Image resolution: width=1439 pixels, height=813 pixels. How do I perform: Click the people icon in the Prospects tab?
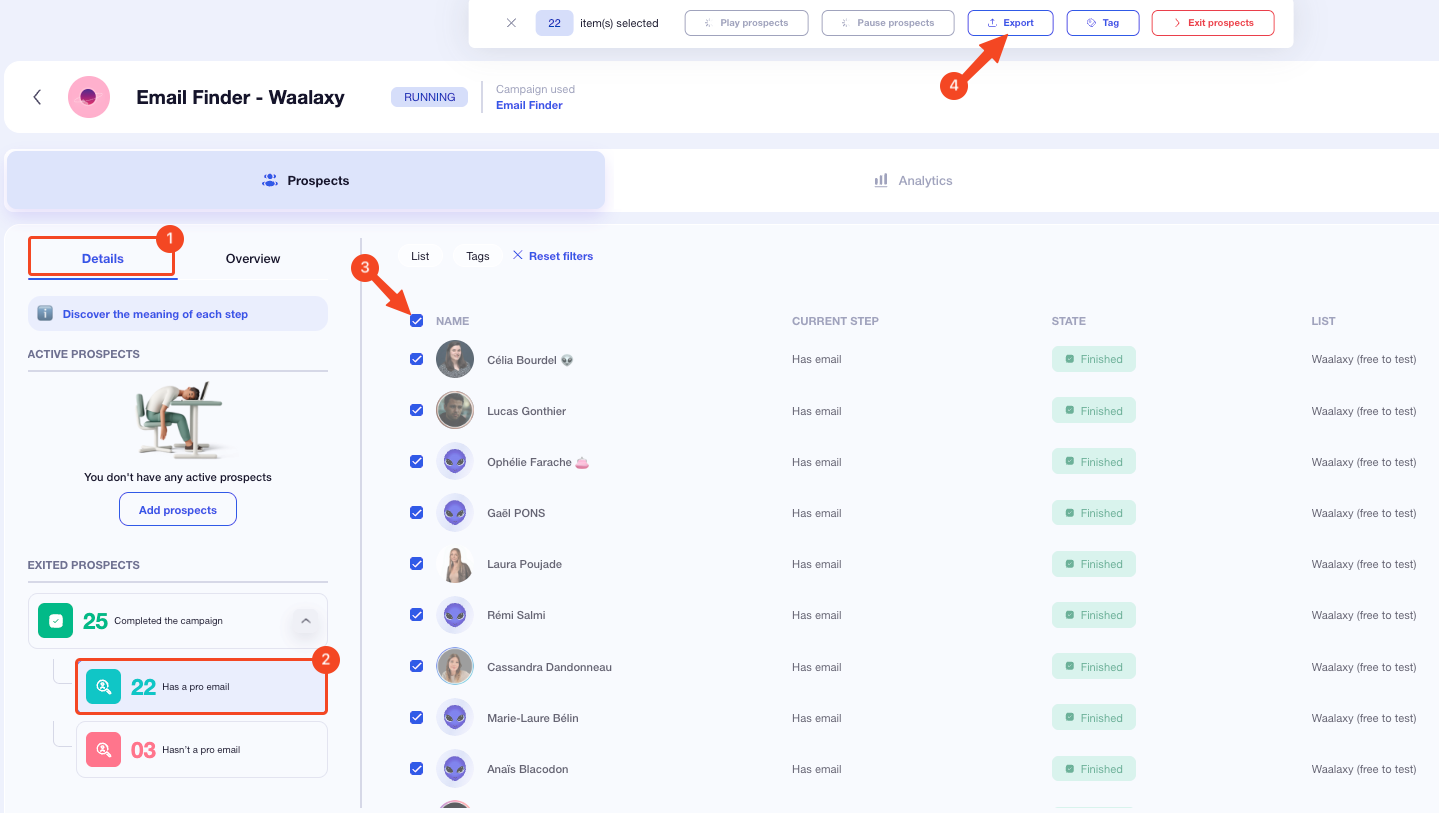coord(270,180)
